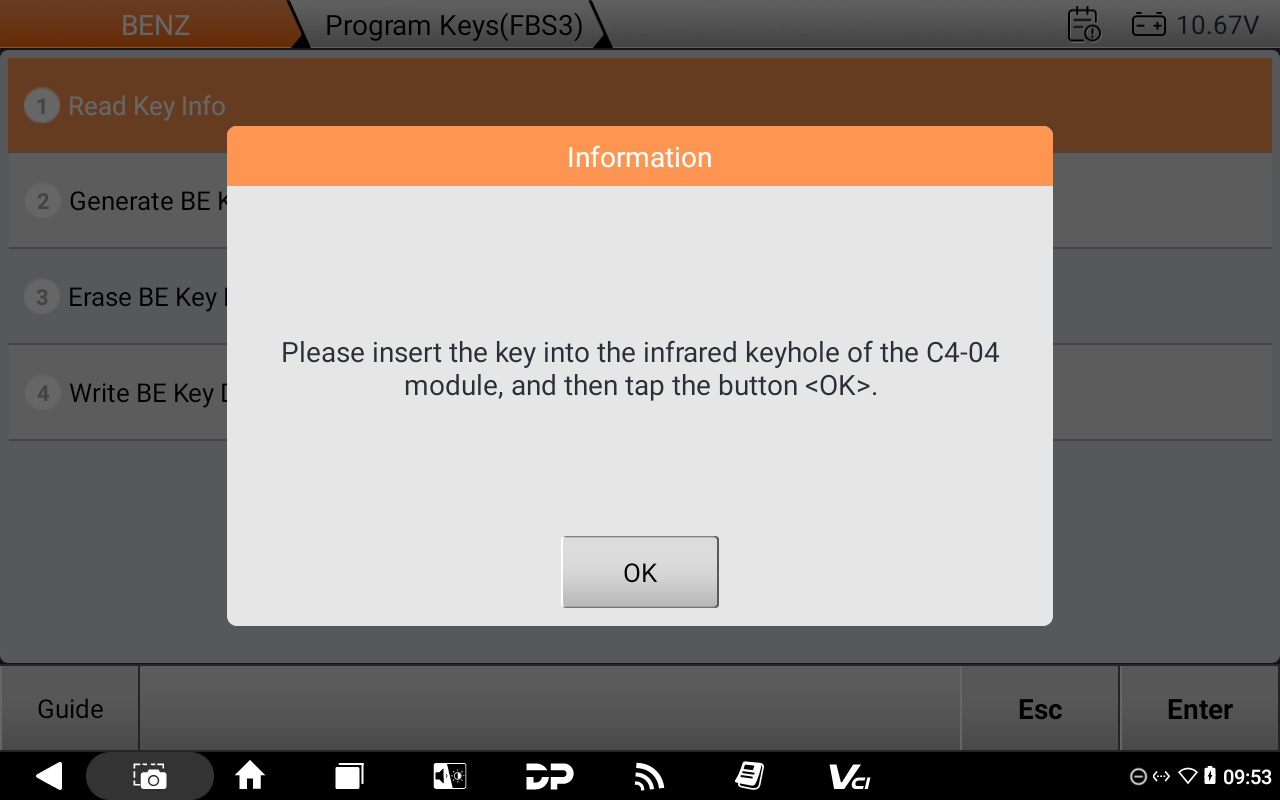
Task: Go to the Android home icon
Action: (249, 776)
